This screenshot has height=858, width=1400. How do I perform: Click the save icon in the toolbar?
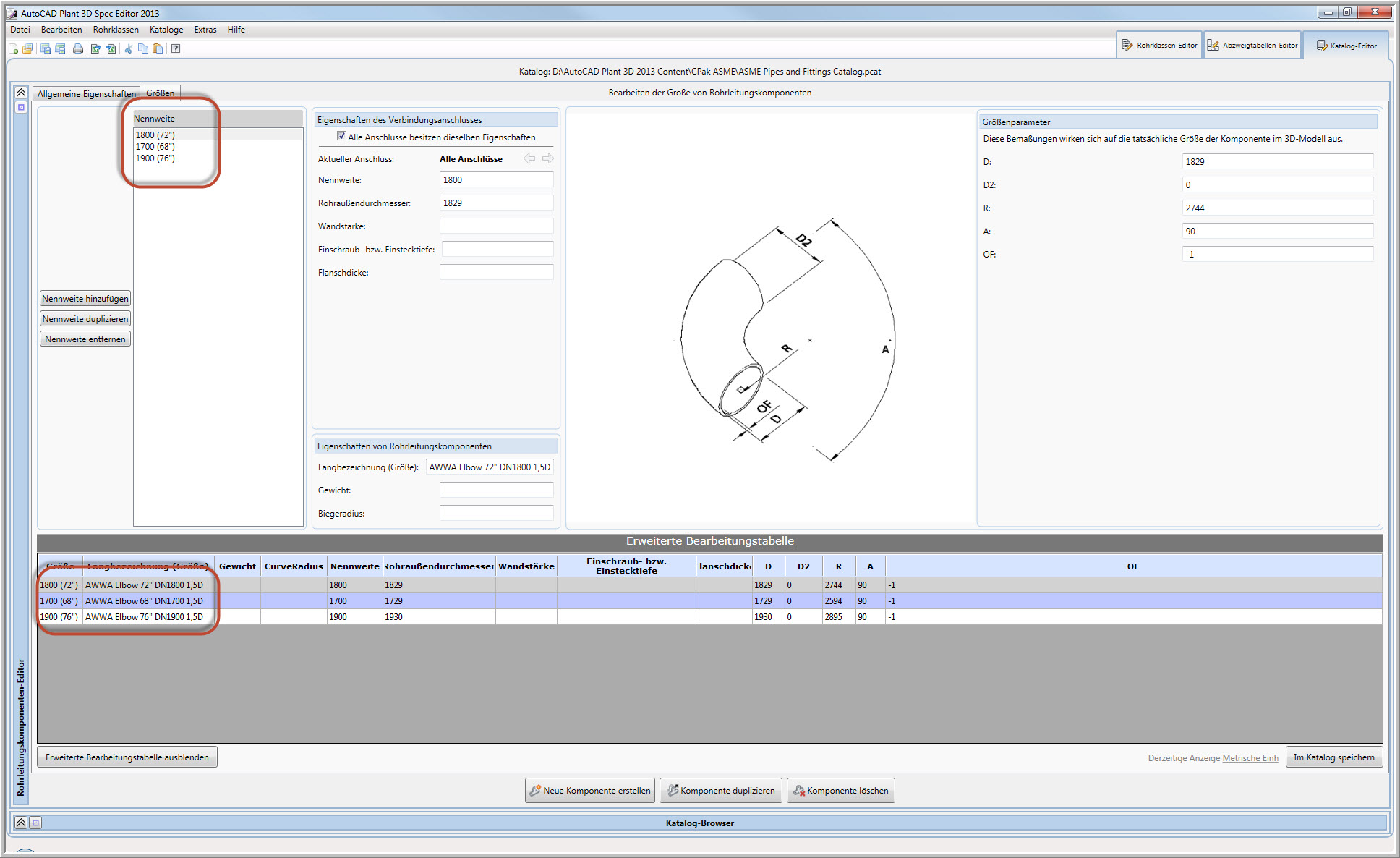tap(46, 48)
